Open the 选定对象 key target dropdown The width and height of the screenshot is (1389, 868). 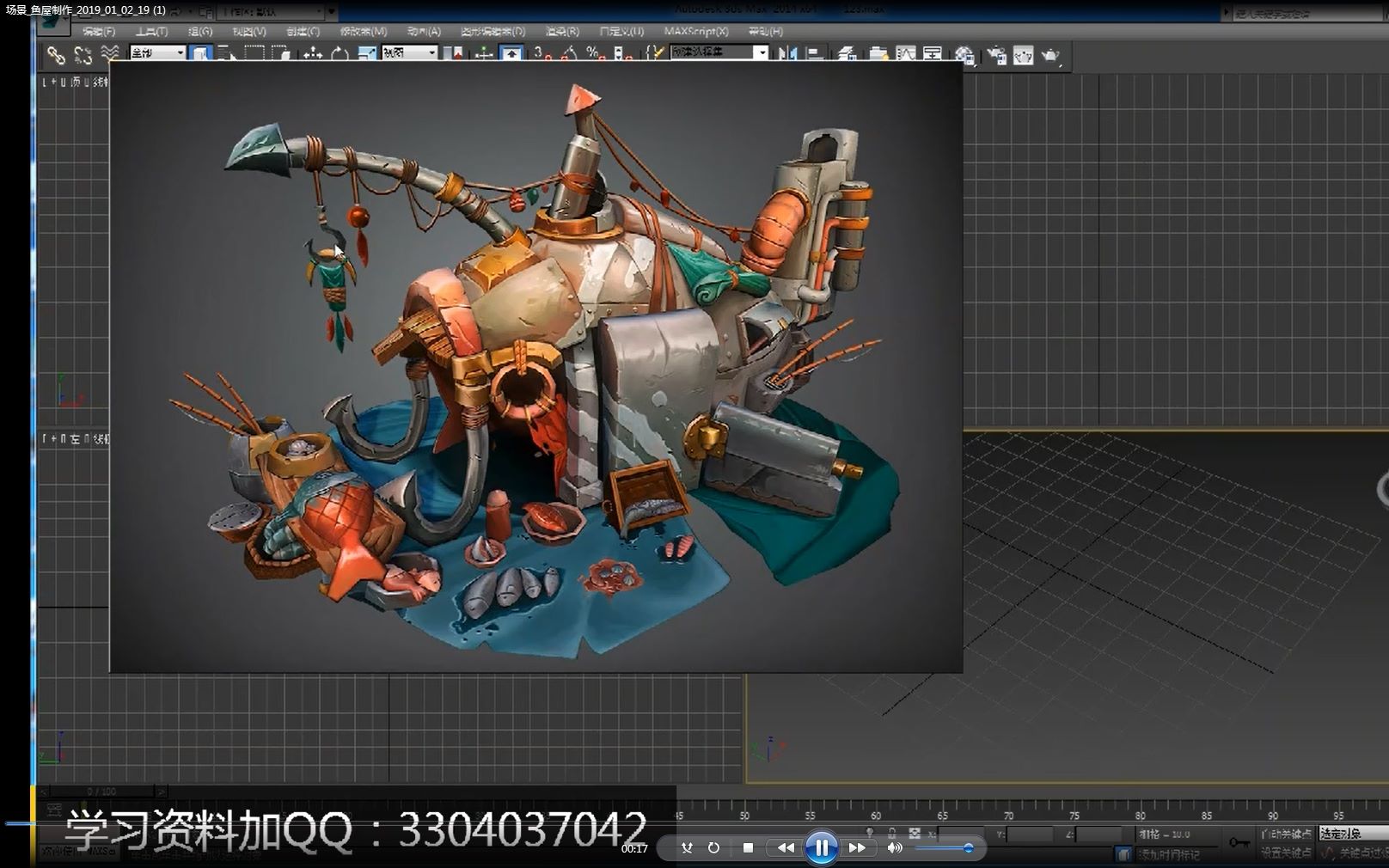(1354, 834)
